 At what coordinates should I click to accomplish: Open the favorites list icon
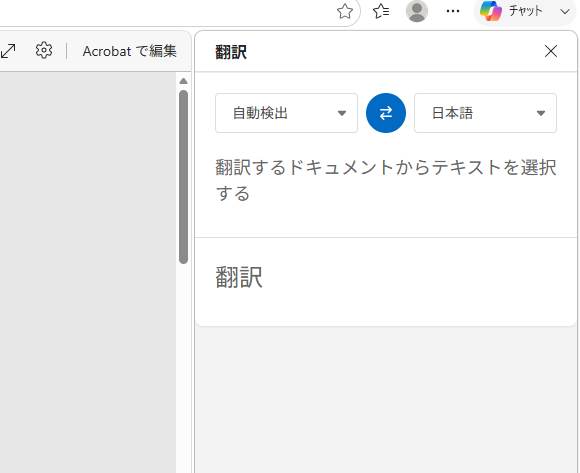click(x=381, y=11)
